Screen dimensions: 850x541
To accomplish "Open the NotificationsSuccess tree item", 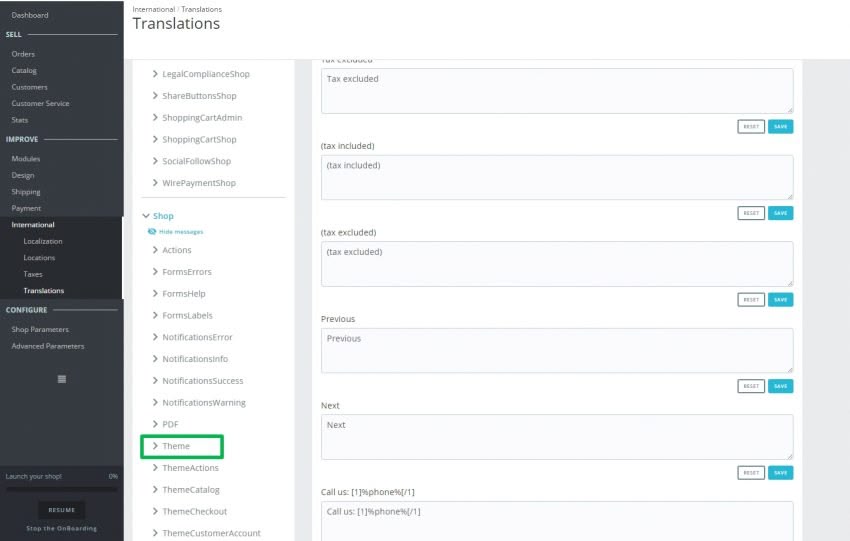I will tap(203, 381).
